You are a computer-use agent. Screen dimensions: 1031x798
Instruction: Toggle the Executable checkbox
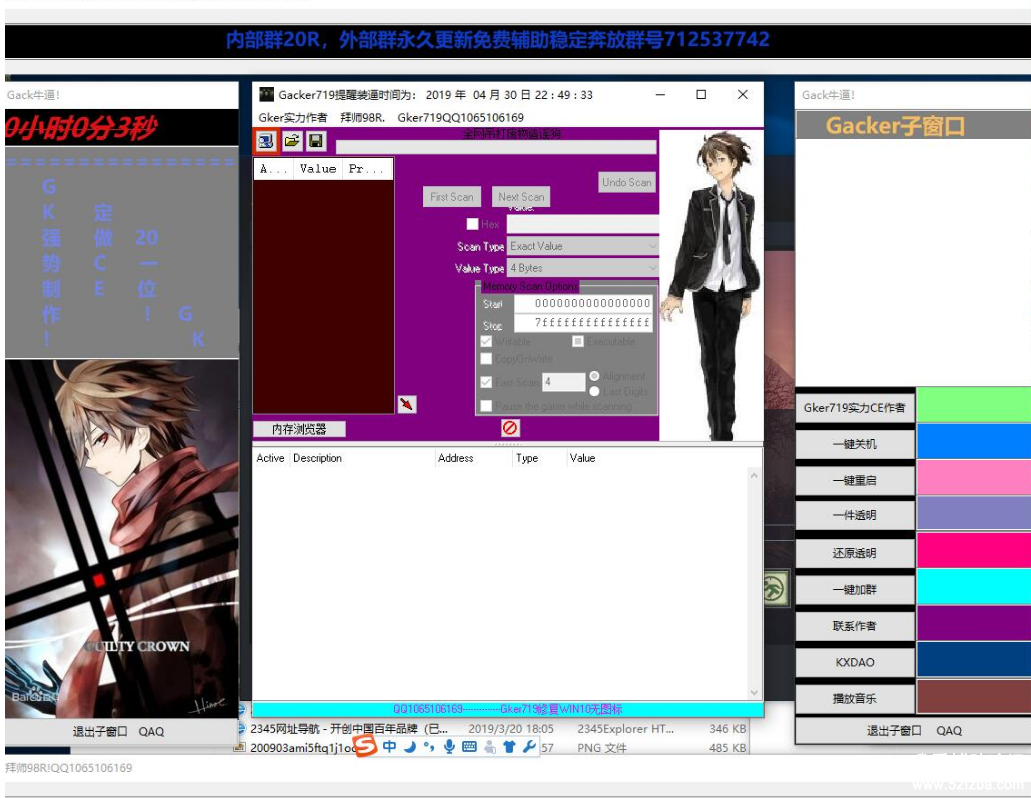click(578, 341)
